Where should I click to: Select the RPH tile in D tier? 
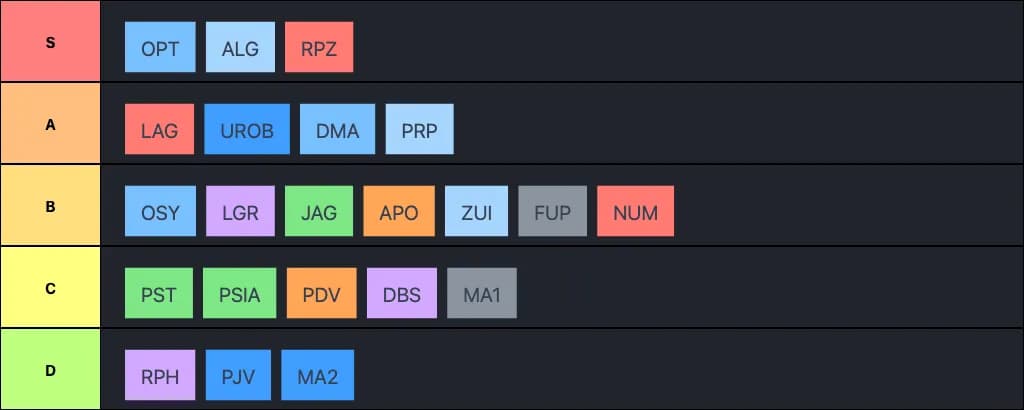[x=160, y=375]
